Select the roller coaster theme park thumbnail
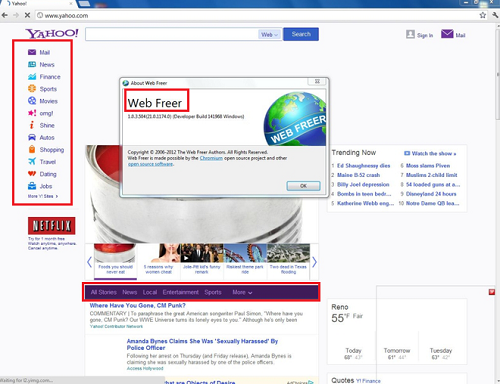Image resolution: width=500 pixels, height=384 pixels. (245, 253)
